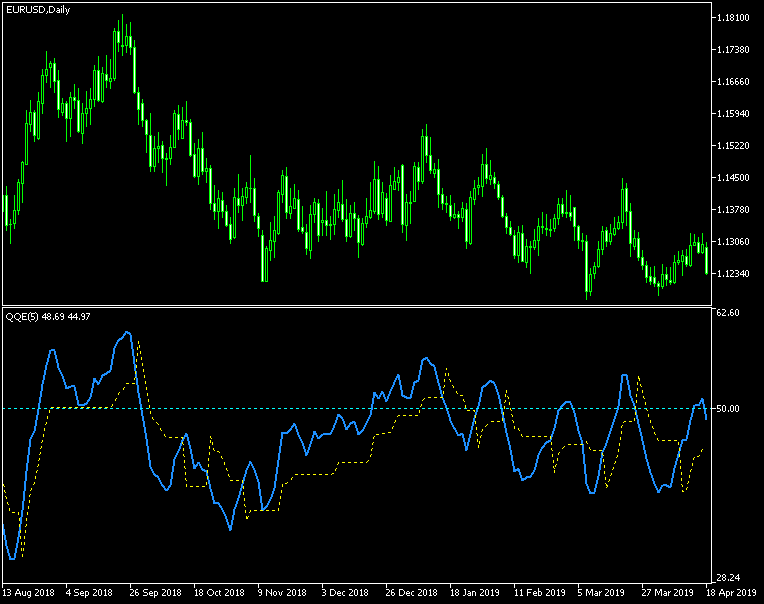Click the 1.13780 price axis label
Image resolution: width=764 pixels, height=604 pixels.
click(733, 209)
